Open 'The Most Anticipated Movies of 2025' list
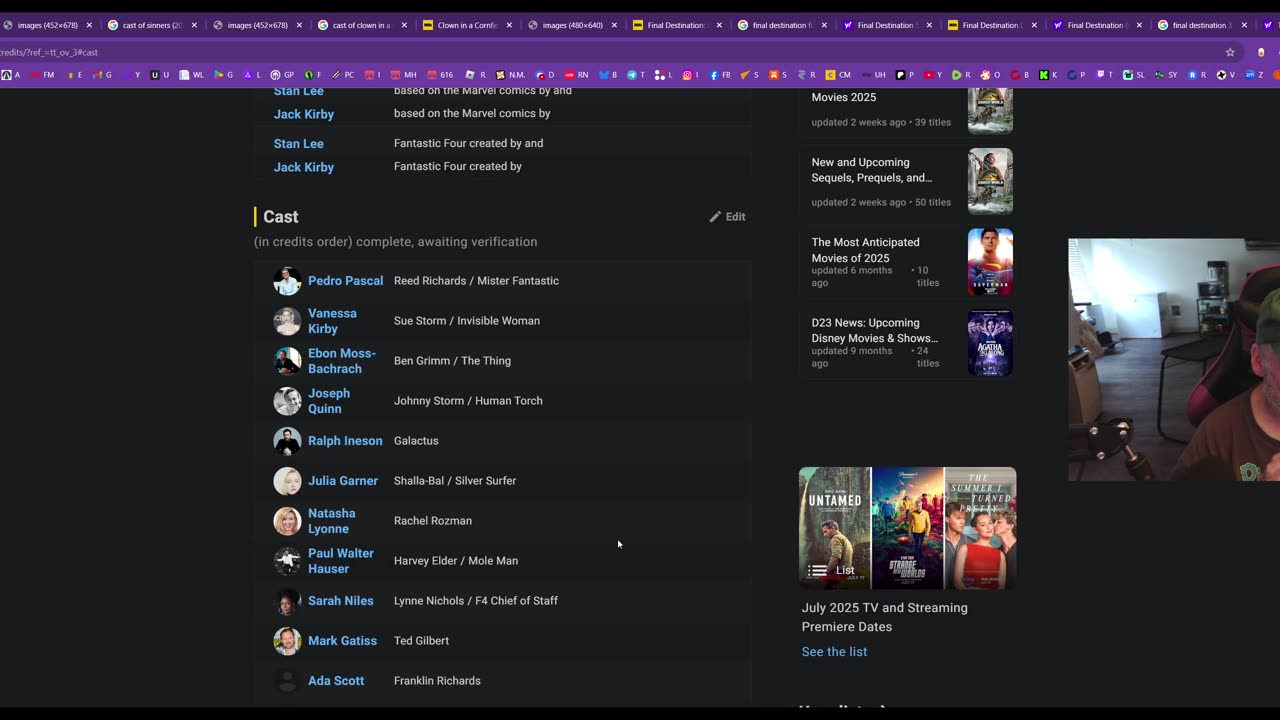 coord(865,250)
